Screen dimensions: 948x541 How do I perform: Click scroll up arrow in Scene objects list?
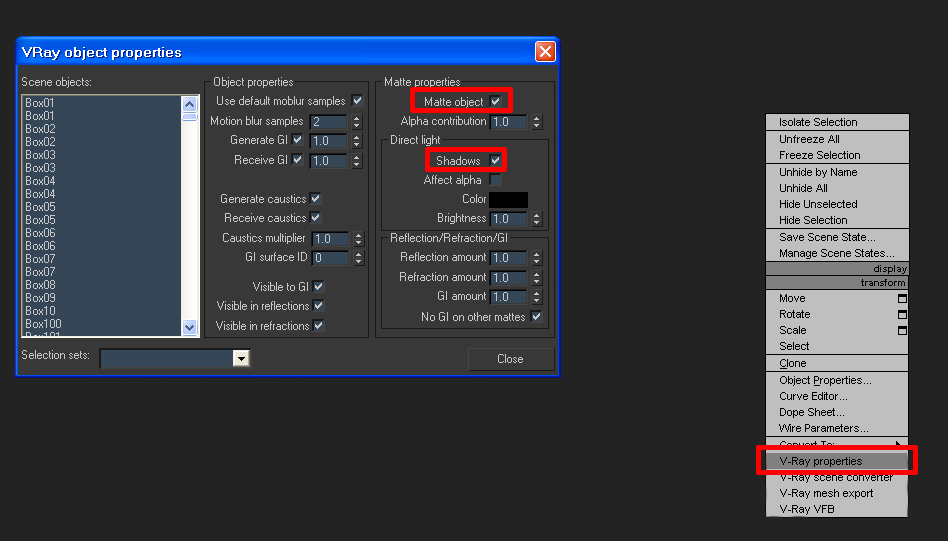tap(189, 104)
